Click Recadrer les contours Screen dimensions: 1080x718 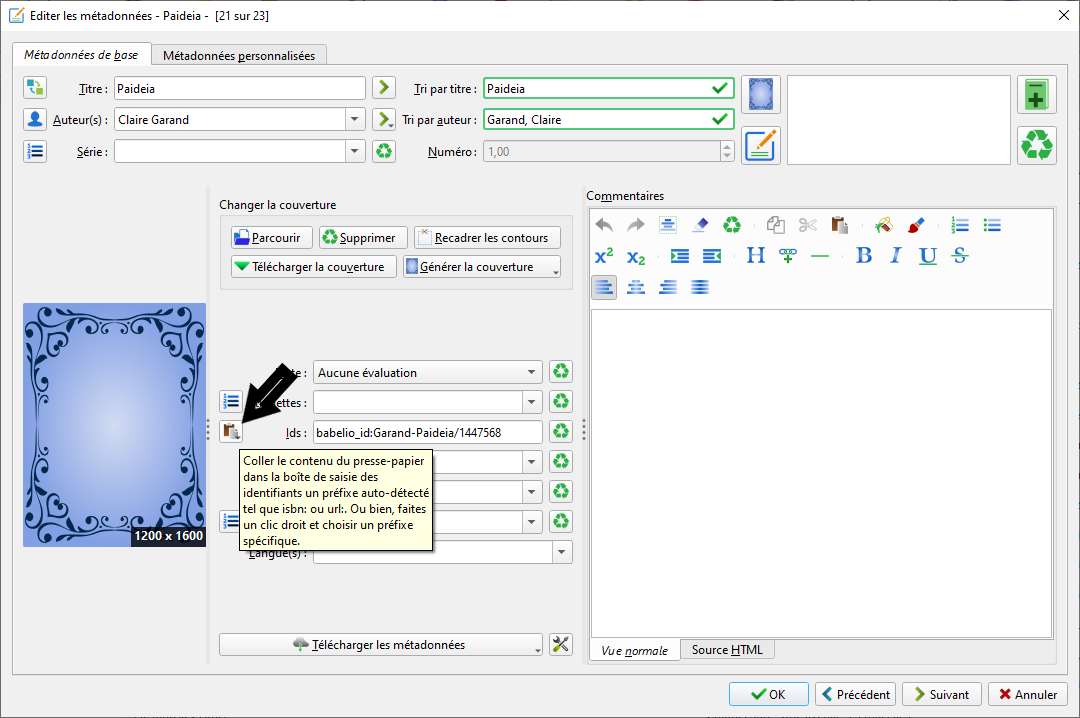click(487, 237)
